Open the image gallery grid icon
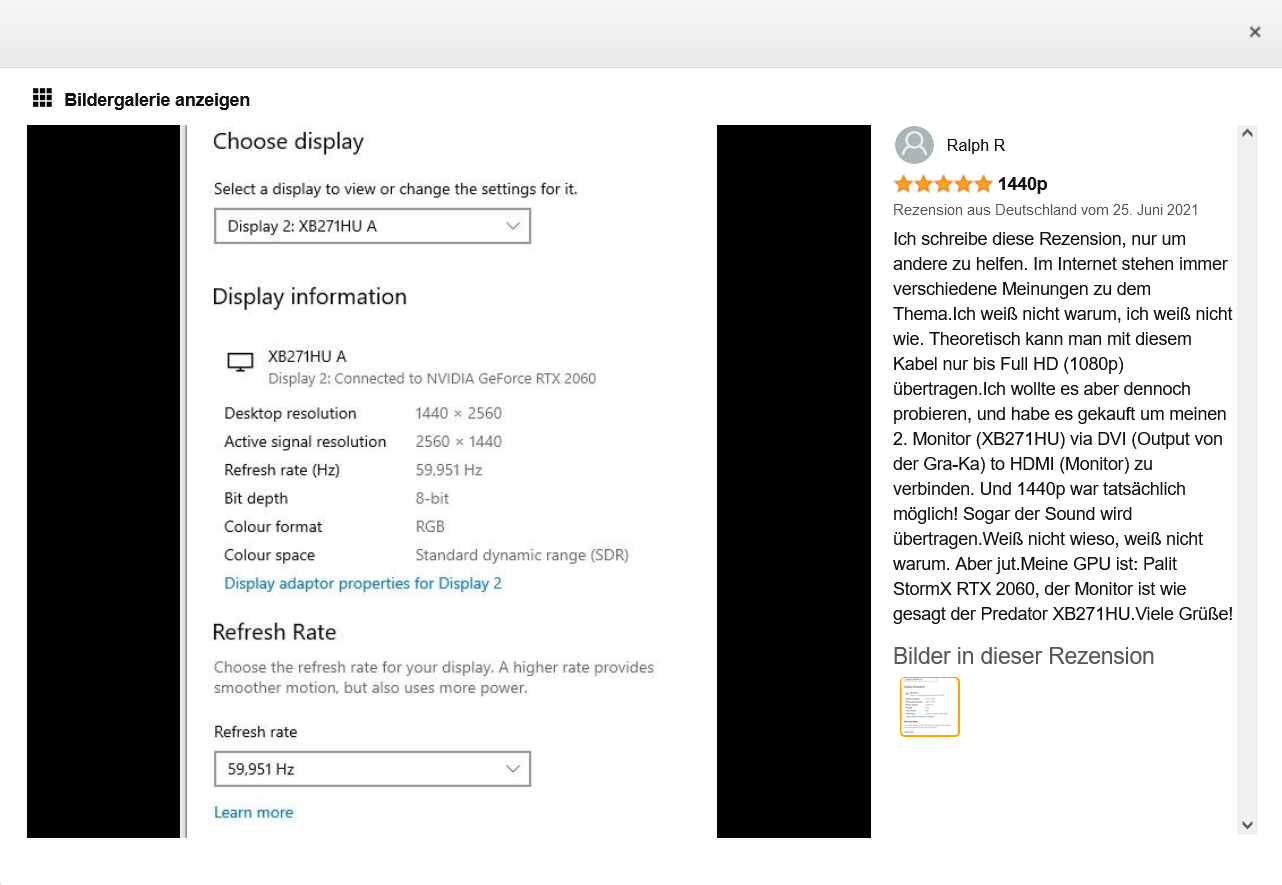1282x885 pixels. (x=42, y=97)
